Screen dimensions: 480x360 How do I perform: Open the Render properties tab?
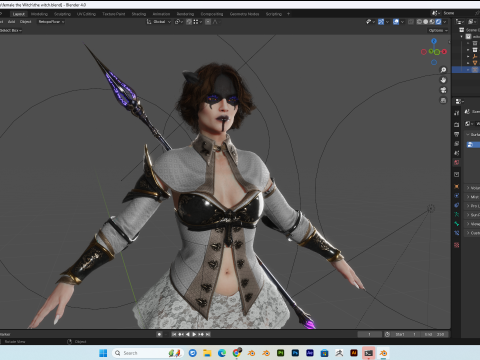click(457, 125)
